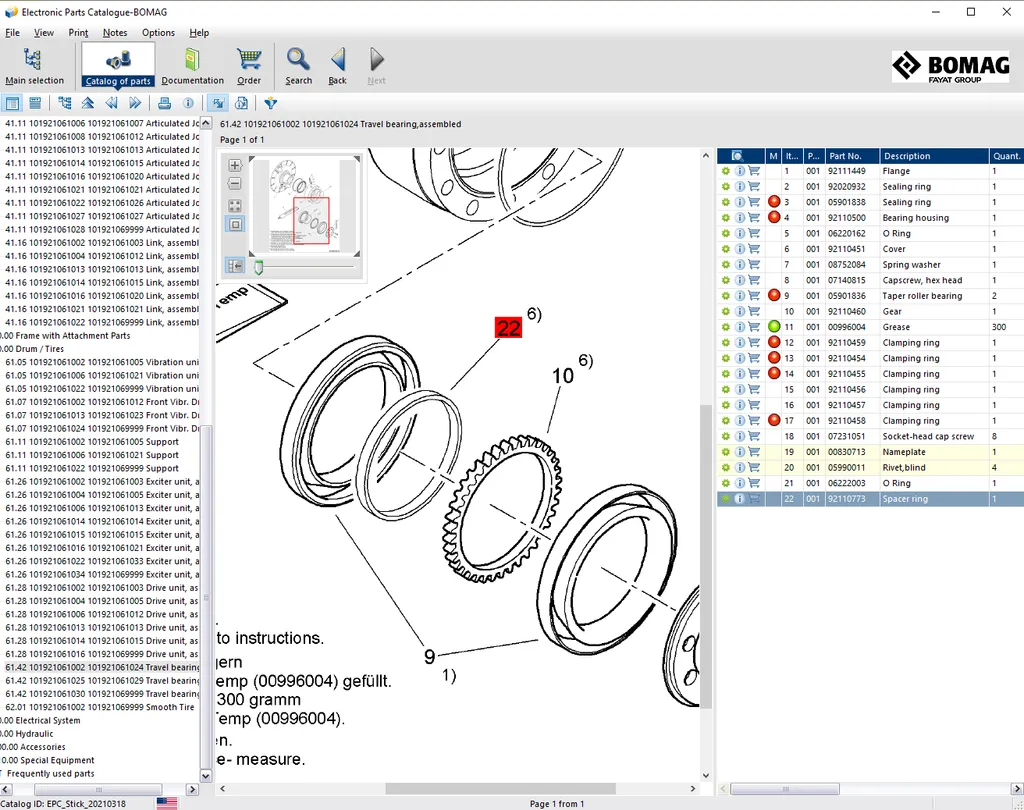The height and width of the screenshot is (810, 1024).
Task: Click the M column header
Action: point(773,155)
